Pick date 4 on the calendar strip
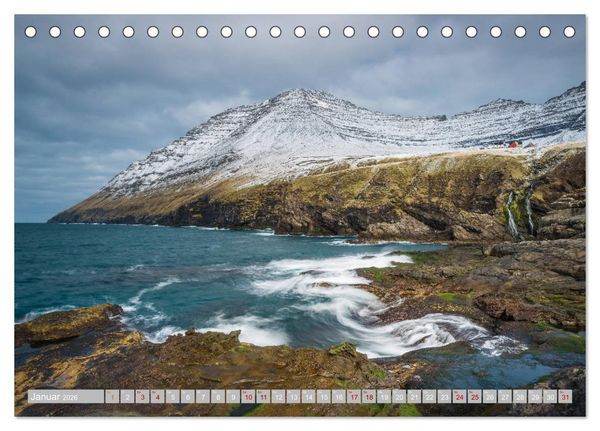The height and width of the screenshot is (431, 600). (157, 397)
